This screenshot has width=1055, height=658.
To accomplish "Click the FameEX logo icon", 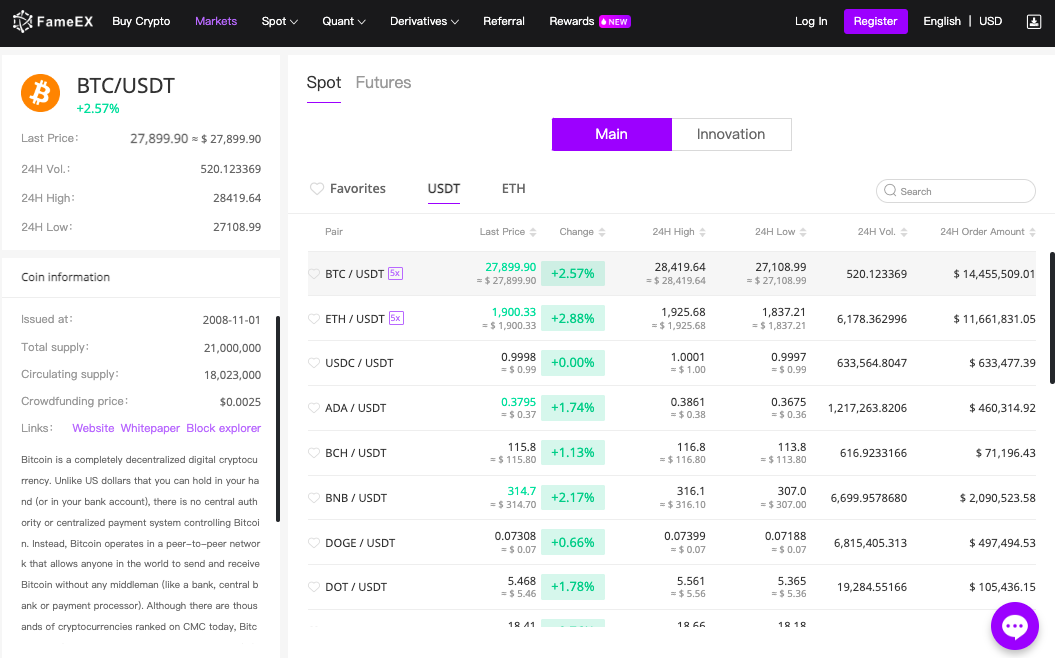I will click(23, 21).
